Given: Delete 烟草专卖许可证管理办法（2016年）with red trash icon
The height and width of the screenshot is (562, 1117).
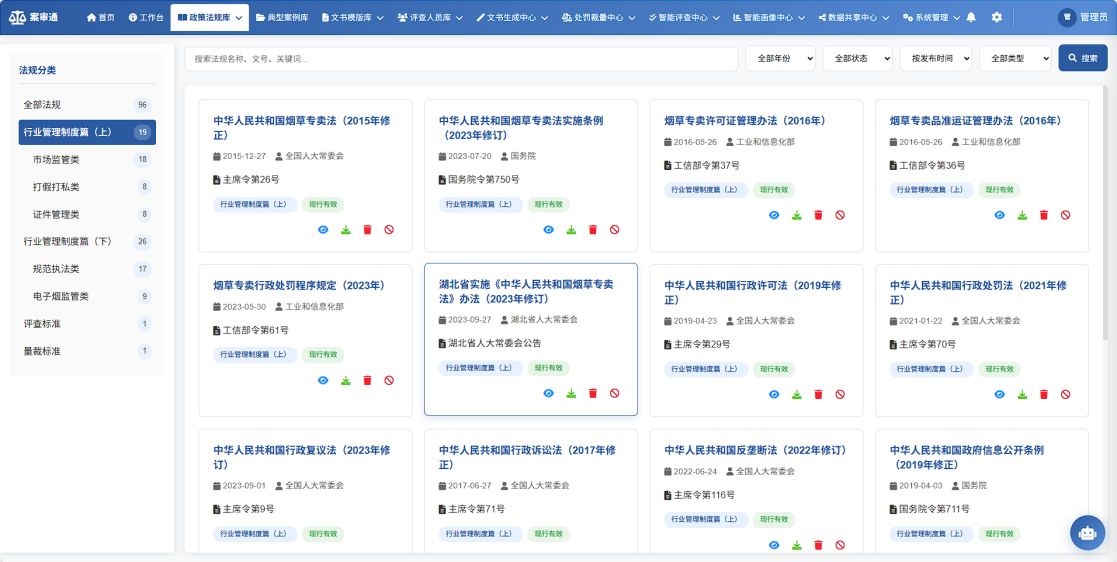Looking at the screenshot, I should [818, 215].
